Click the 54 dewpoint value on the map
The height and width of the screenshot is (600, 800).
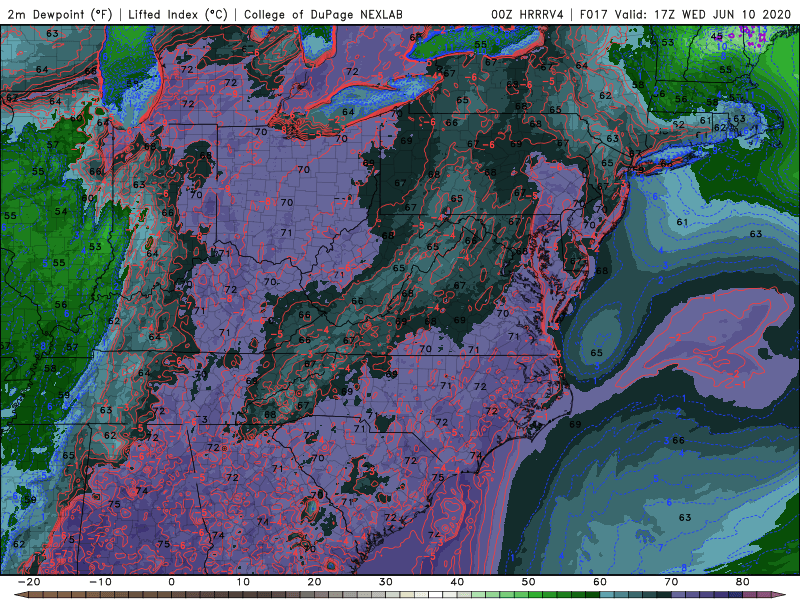[61, 211]
